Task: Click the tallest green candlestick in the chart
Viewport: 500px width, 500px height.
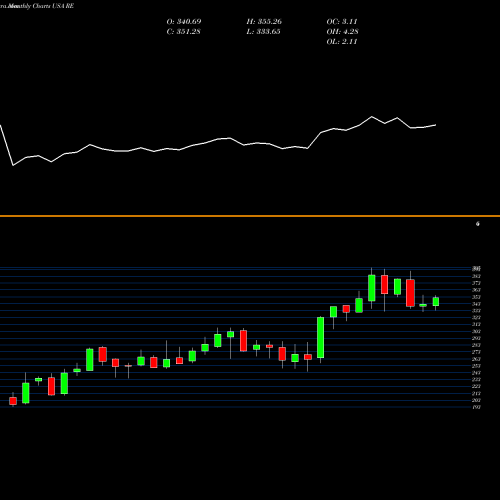Action: pyautogui.click(x=320, y=338)
